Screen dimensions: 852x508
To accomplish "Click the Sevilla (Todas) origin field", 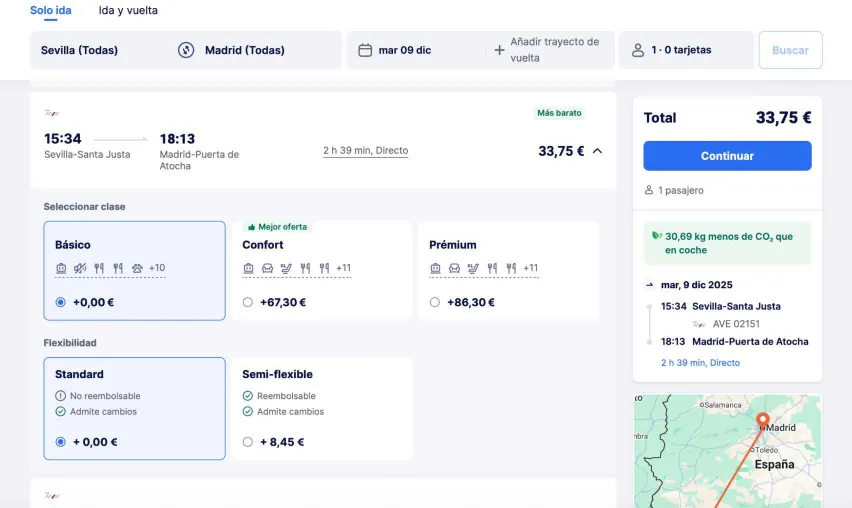I will pos(100,50).
